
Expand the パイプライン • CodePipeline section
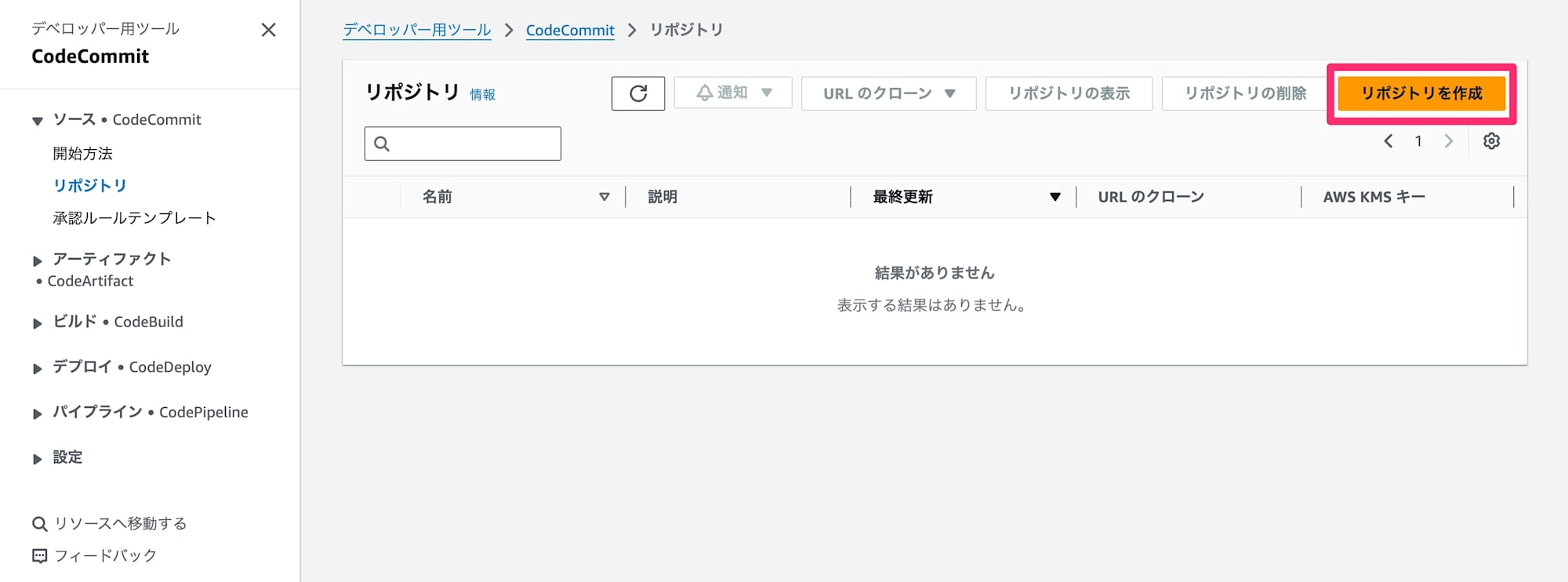point(37,413)
